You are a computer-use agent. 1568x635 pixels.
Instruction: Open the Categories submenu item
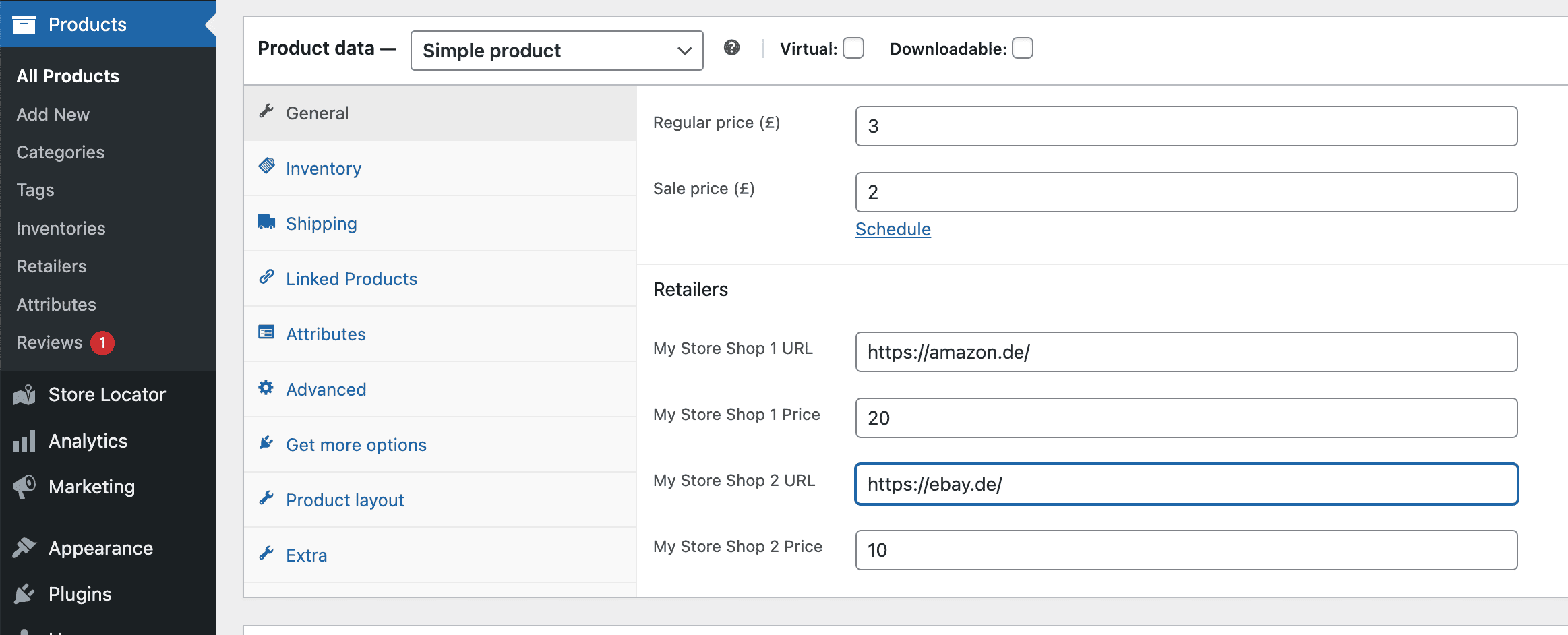(61, 152)
